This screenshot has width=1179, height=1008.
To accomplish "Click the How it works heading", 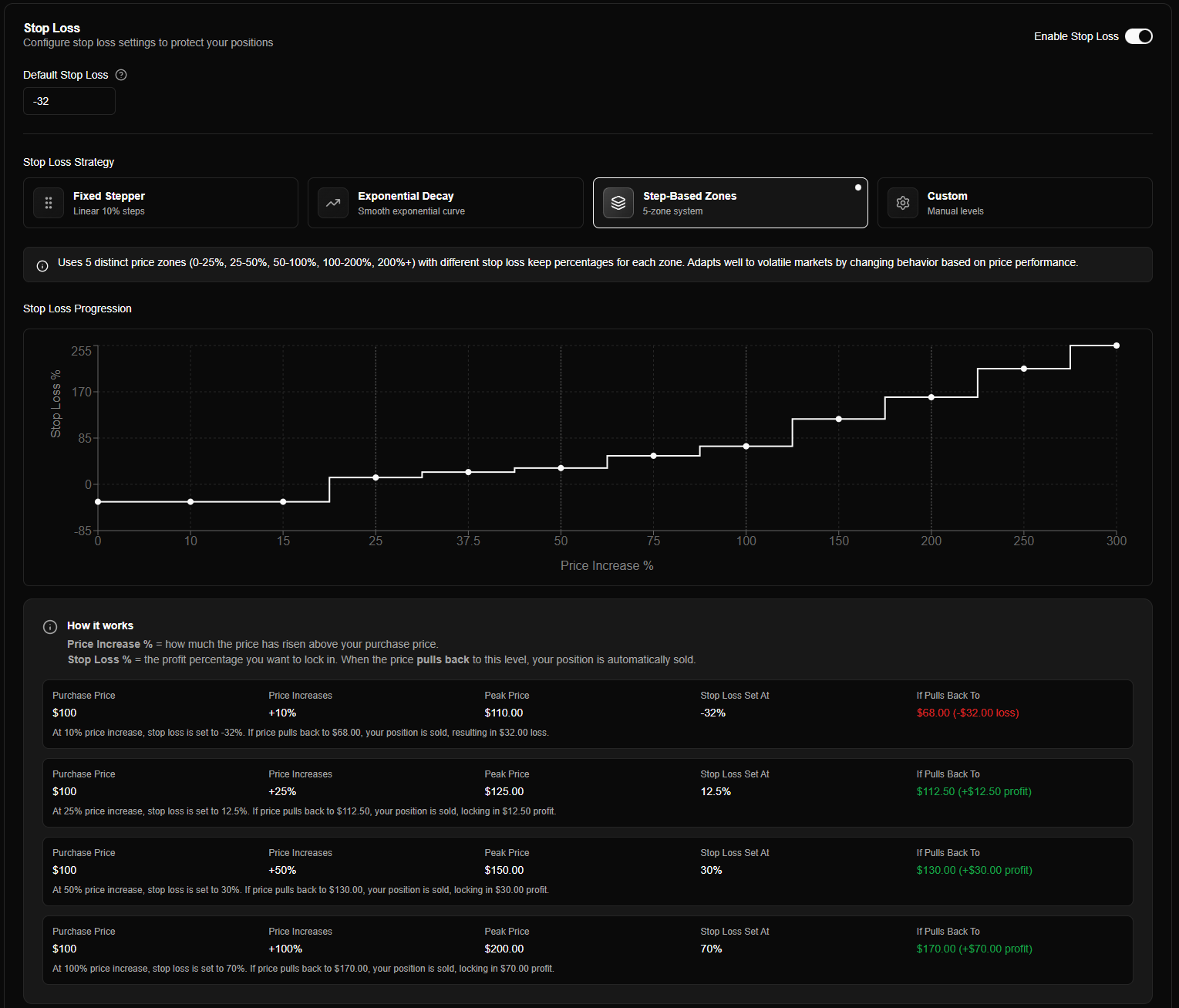I will click(100, 625).
